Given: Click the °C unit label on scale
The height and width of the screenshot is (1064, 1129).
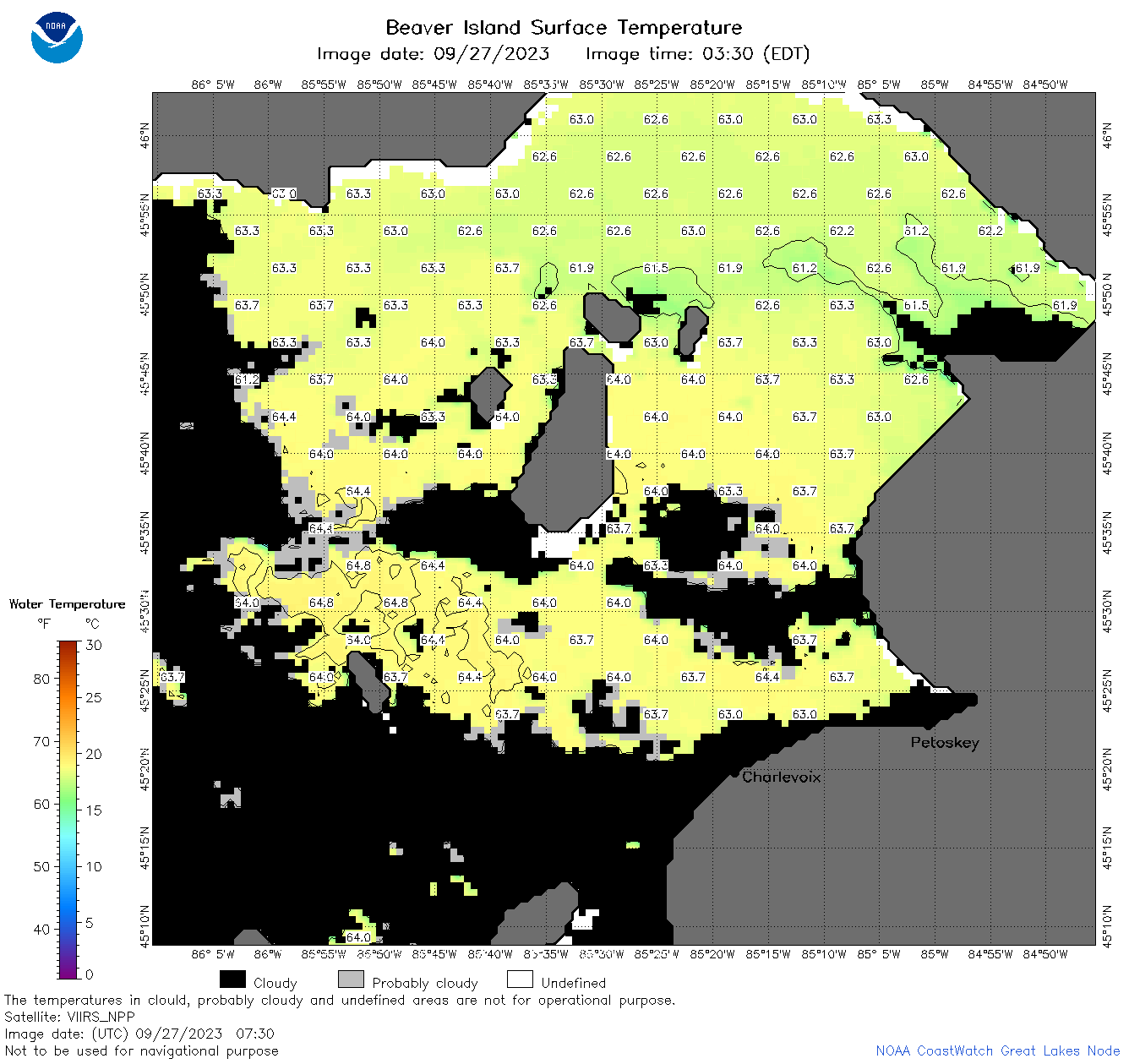Looking at the screenshot, I should 92,624.
